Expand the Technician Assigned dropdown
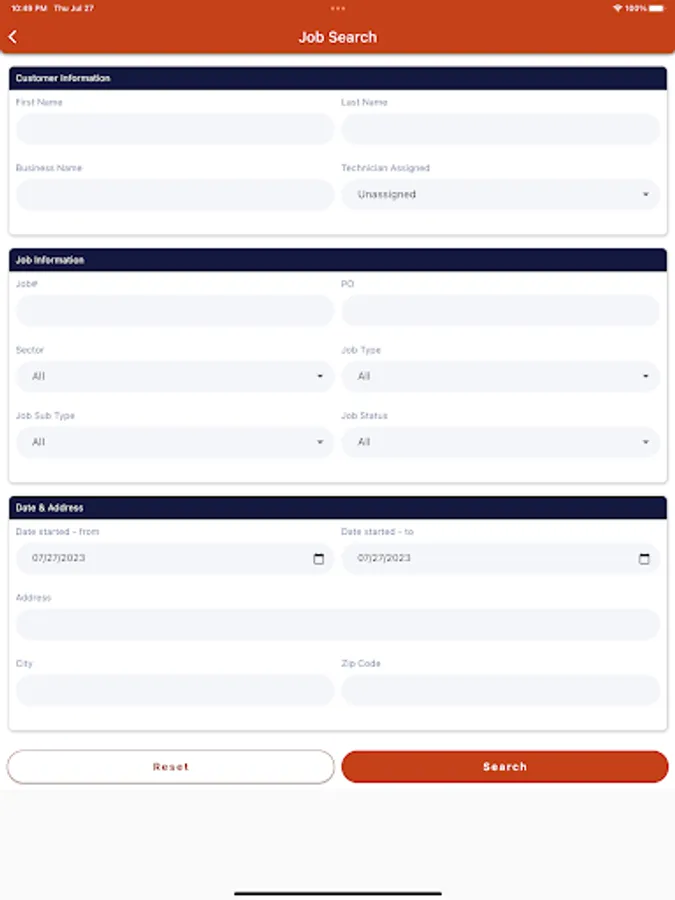 point(500,195)
